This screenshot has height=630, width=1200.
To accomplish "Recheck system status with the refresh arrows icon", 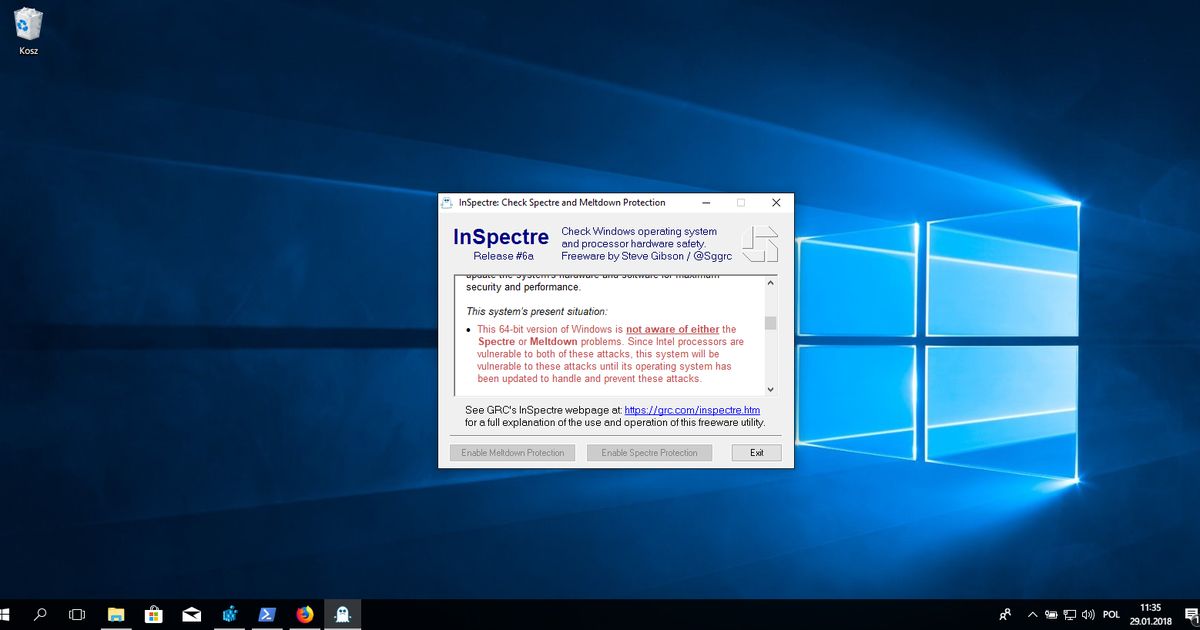I will [x=760, y=242].
